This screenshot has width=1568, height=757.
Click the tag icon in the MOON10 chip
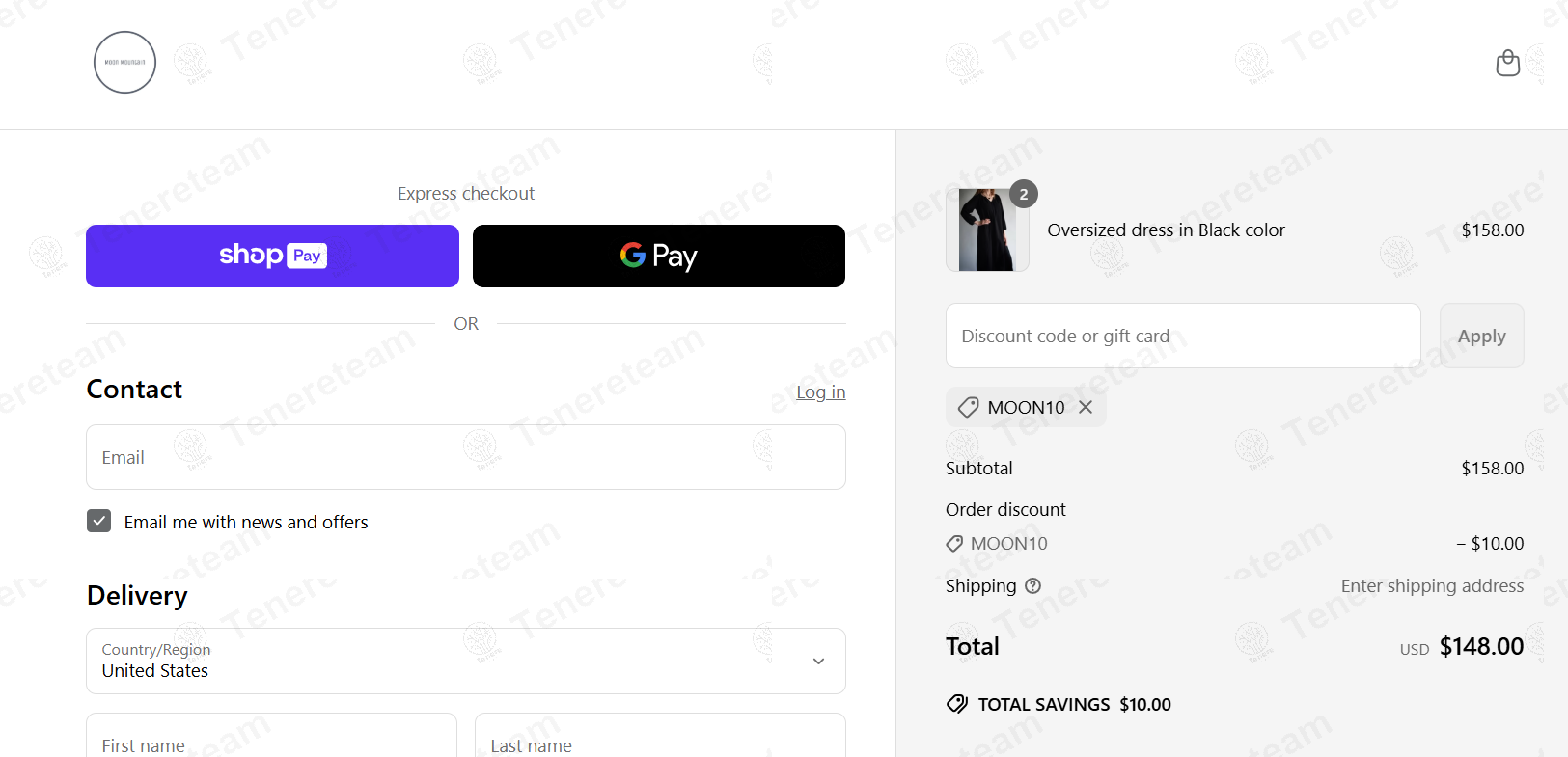tap(968, 407)
